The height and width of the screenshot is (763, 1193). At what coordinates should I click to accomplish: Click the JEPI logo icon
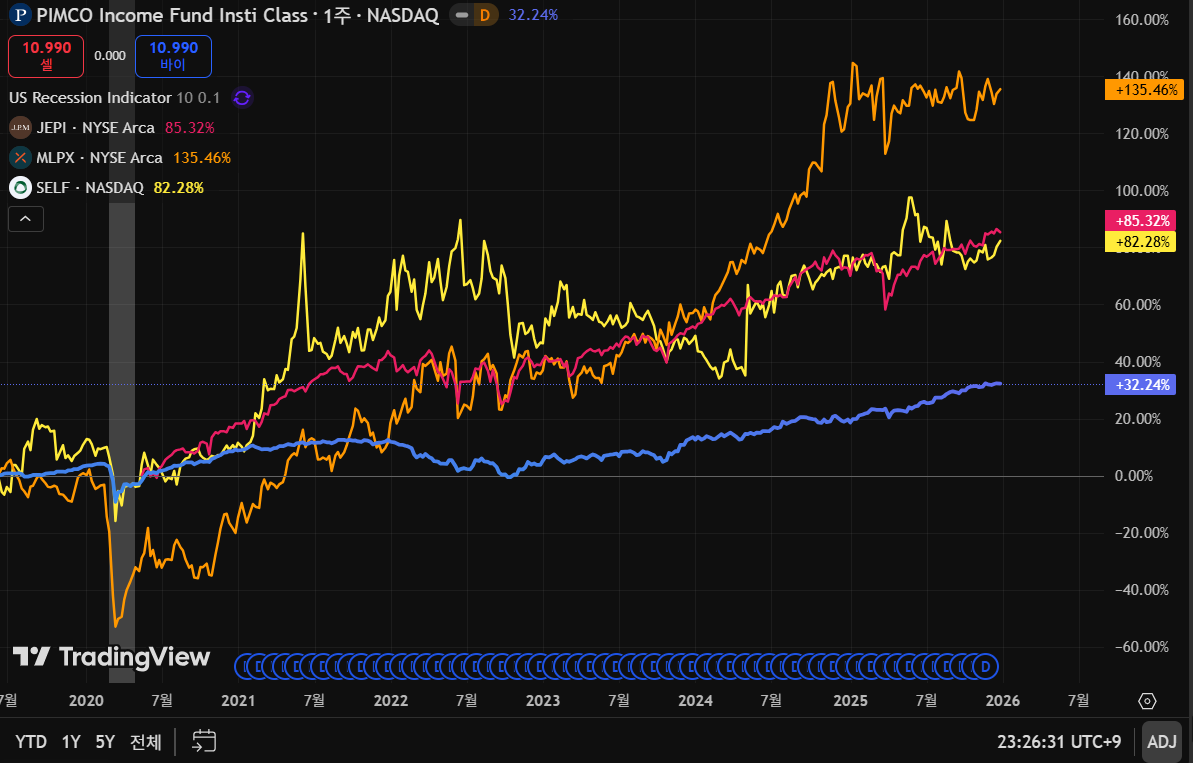tap(21, 128)
